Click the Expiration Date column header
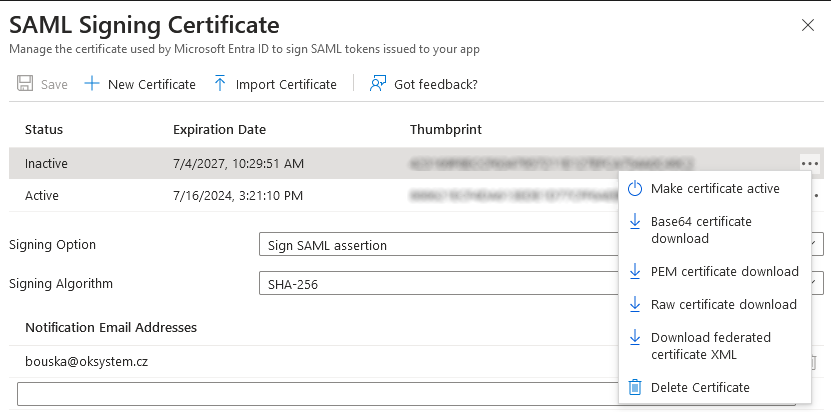Screen dimensions: 831x412 pos(219,130)
